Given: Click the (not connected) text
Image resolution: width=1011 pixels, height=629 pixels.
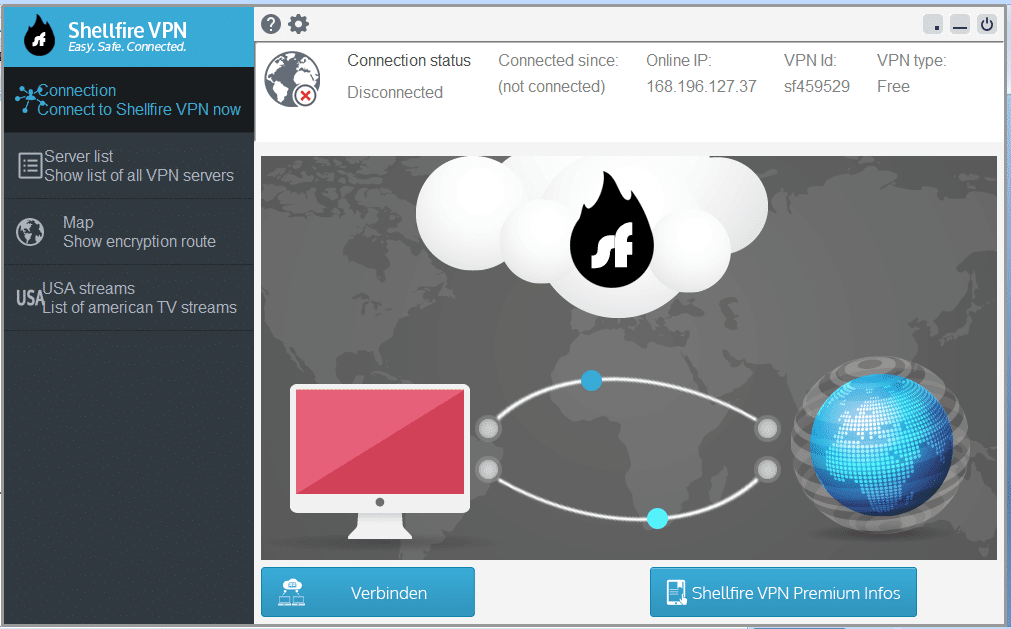Looking at the screenshot, I should point(551,86).
